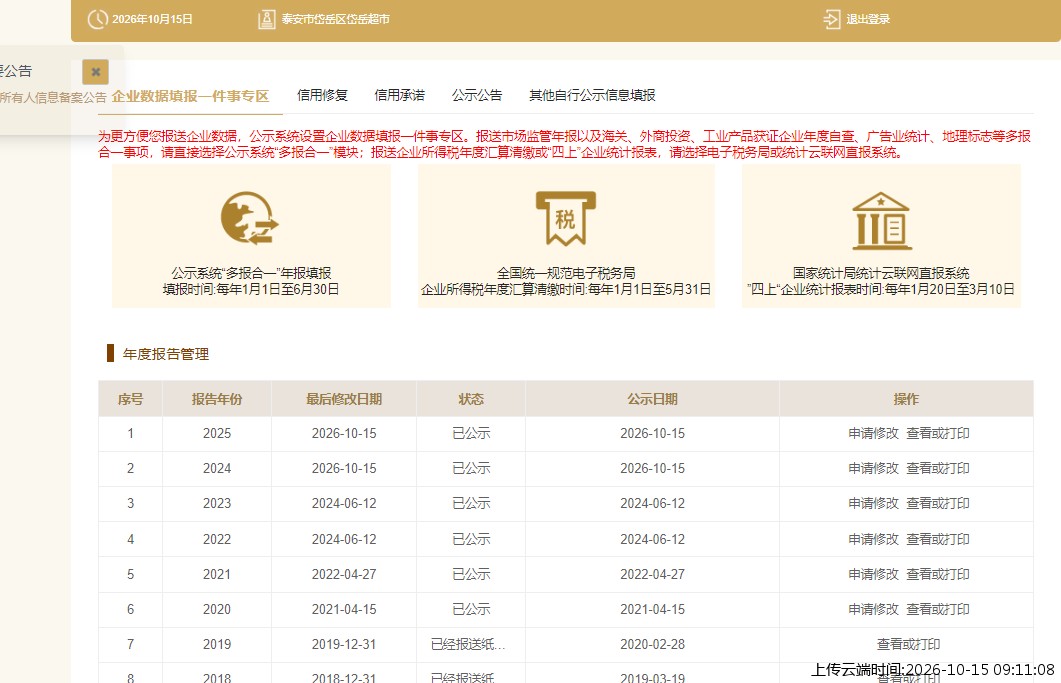Open the 多报合一 annual report globe icon
The width and height of the screenshot is (1061, 683).
click(250, 218)
